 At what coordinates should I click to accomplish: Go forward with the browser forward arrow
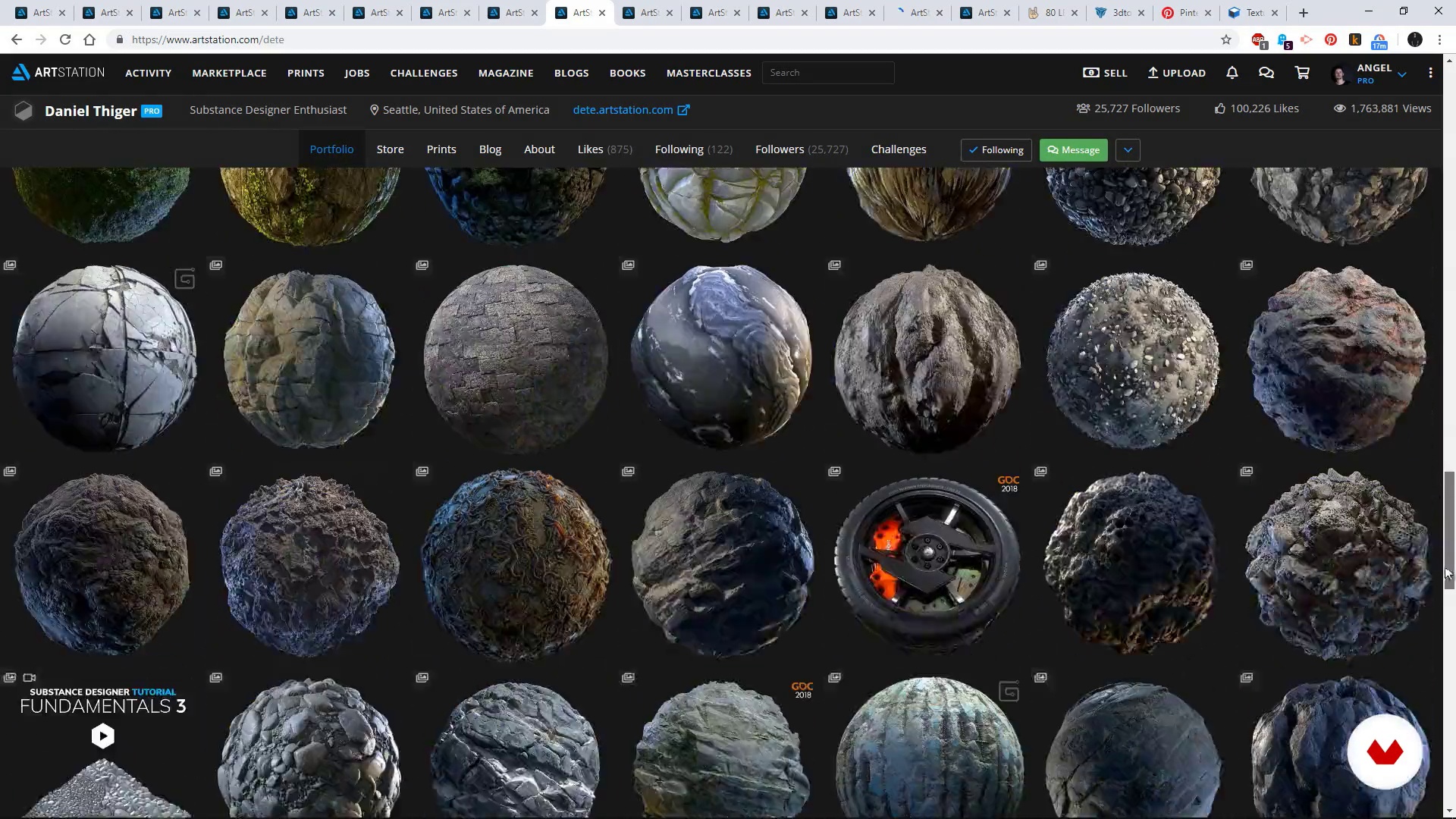[41, 39]
